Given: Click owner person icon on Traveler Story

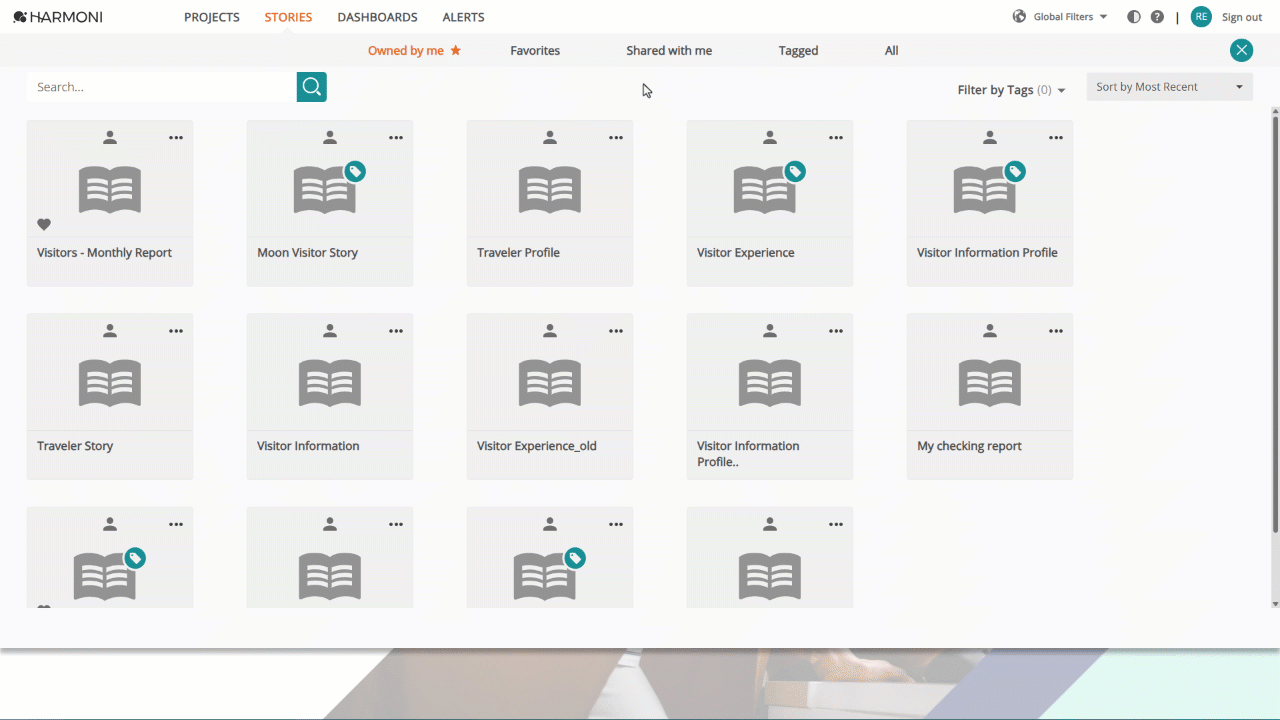Looking at the screenshot, I should pyautogui.click(x=110, y=331).
